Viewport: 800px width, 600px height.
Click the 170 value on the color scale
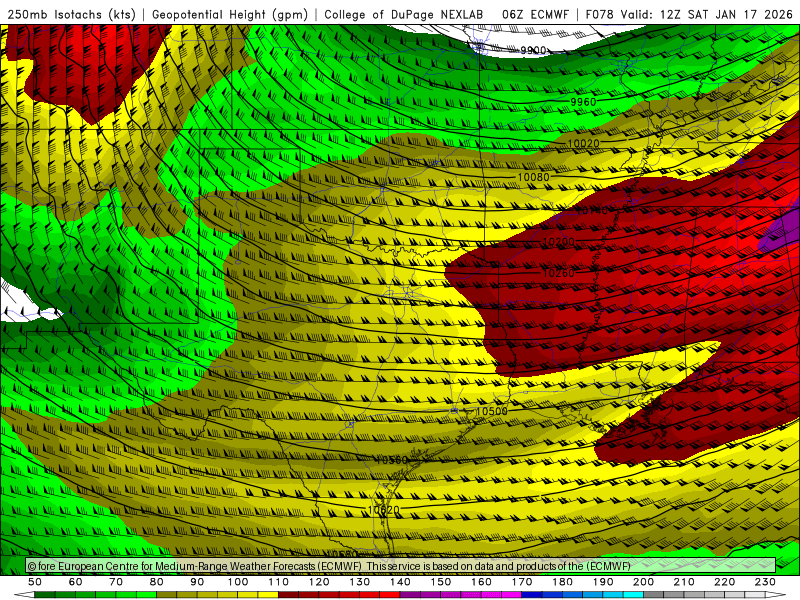pos(522,582)
